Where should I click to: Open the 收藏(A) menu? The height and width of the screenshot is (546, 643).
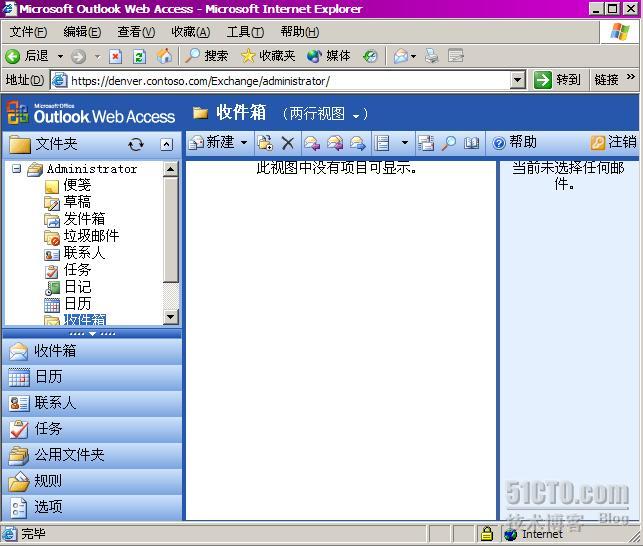pyautogui.click(x=190, y=32)
